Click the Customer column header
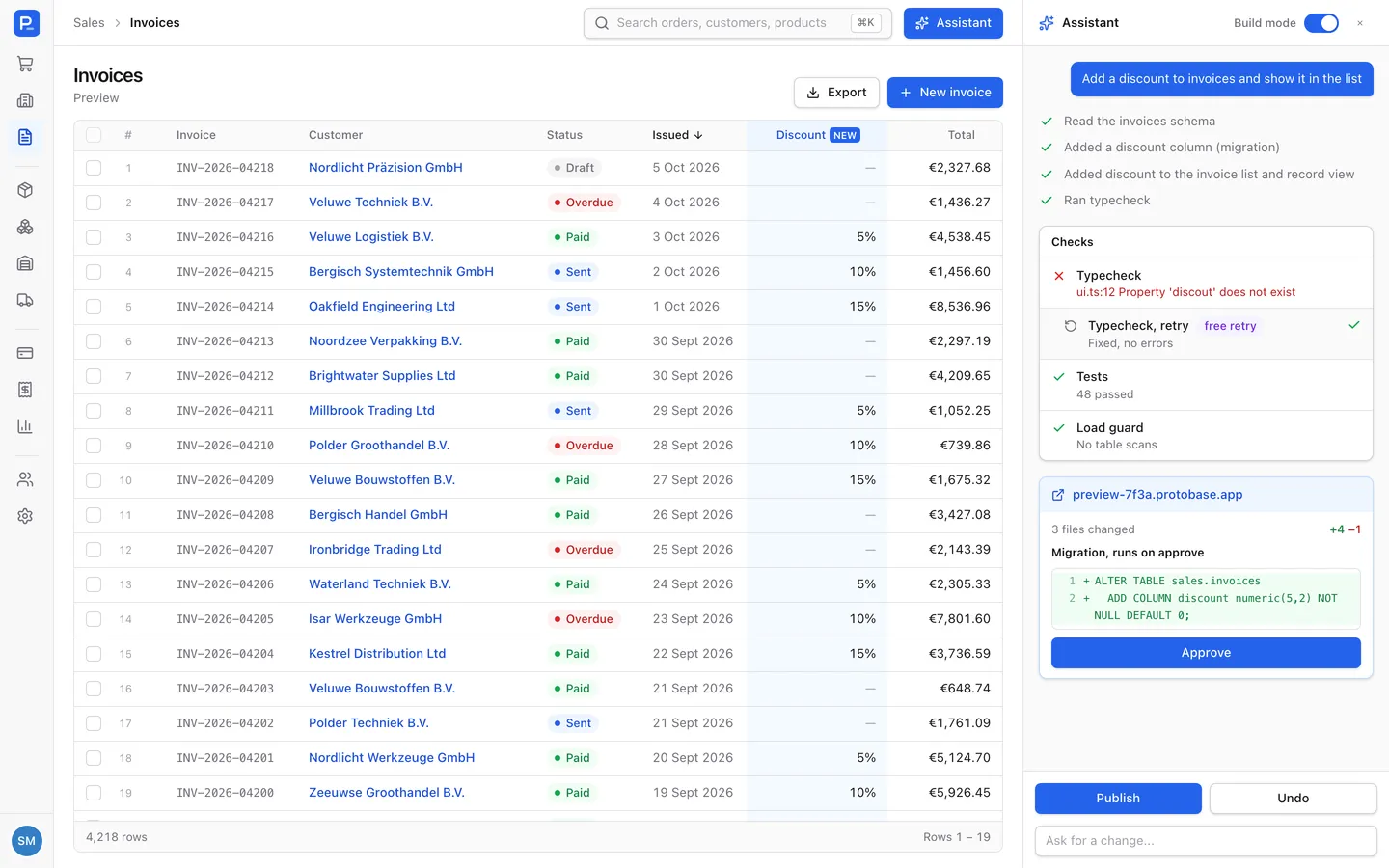The image size is (1389, 868). click(x=336, y=135)
